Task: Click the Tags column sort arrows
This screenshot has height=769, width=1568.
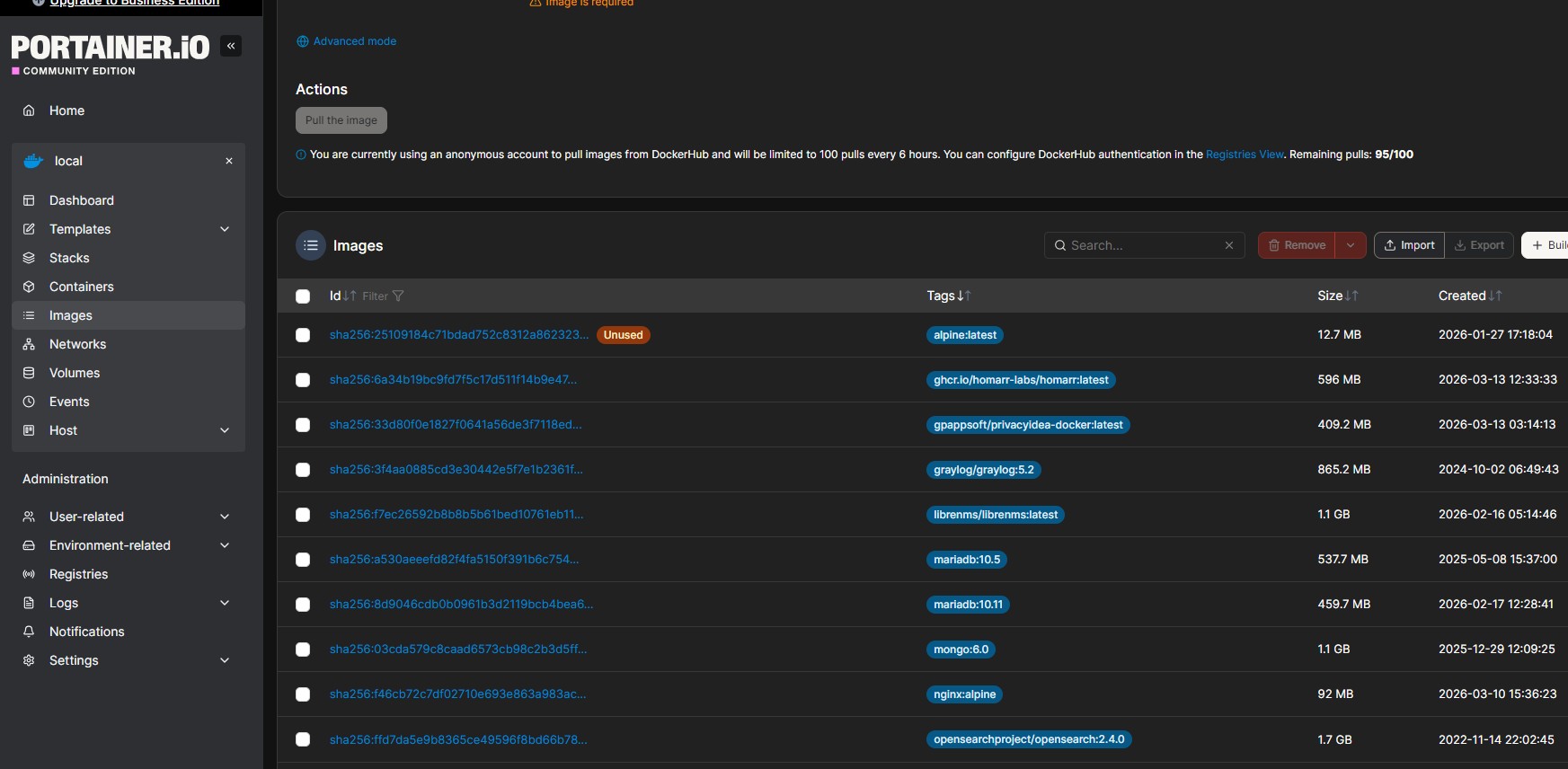Action: tap(964, 296)
